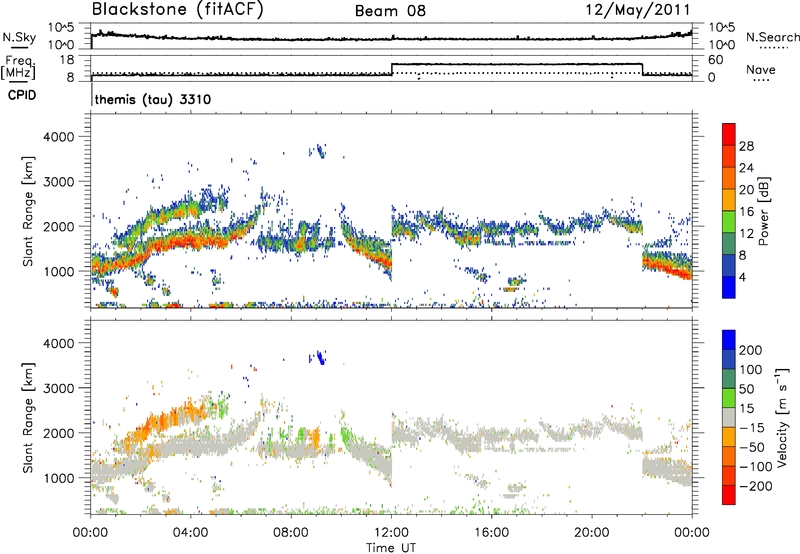This screenshot has height=554, width=800.
Task: Click the '200' value on the velocity scale
Action: click(x=751, y=350)
